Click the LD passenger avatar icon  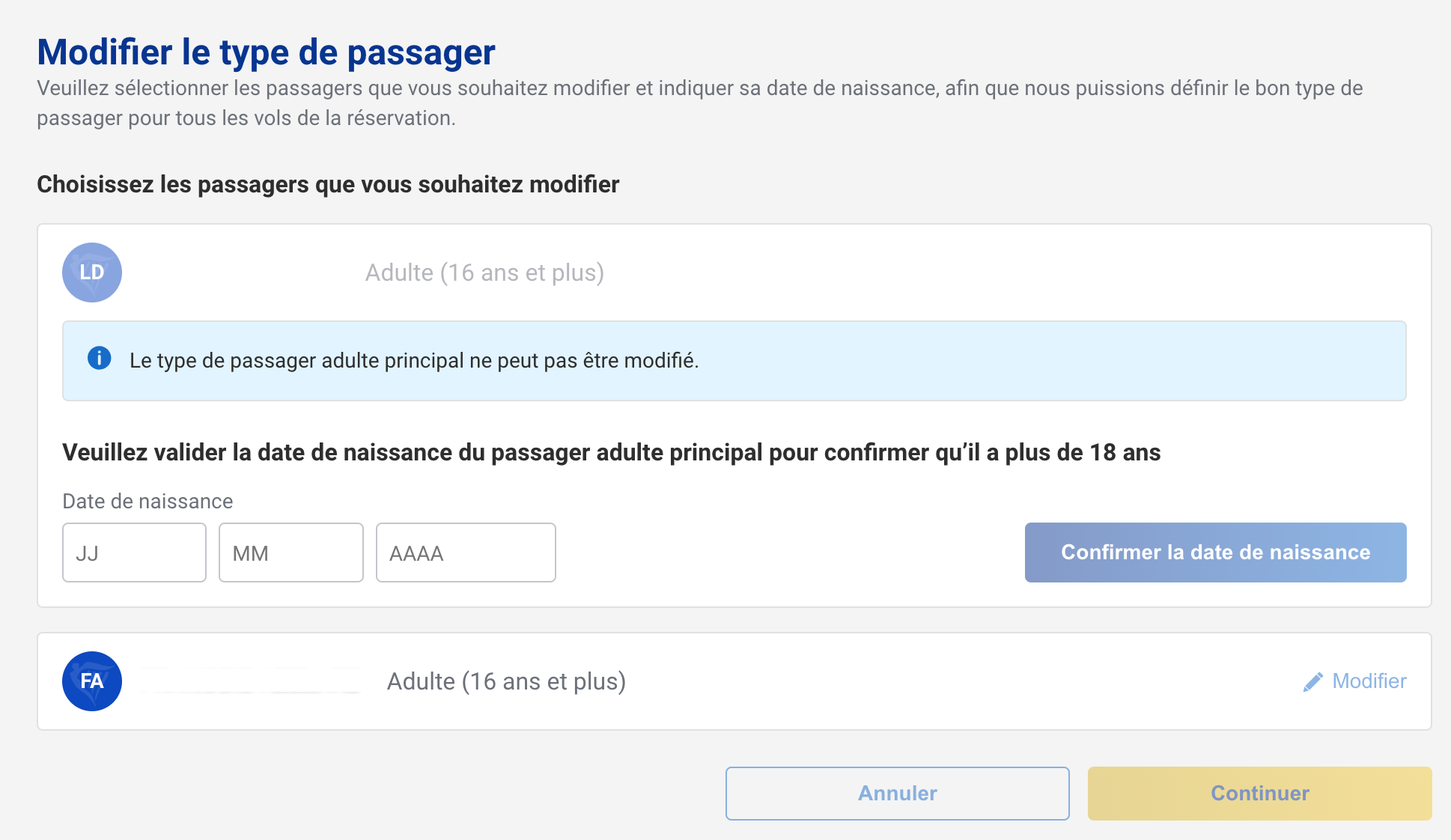[x=92, y=273]
